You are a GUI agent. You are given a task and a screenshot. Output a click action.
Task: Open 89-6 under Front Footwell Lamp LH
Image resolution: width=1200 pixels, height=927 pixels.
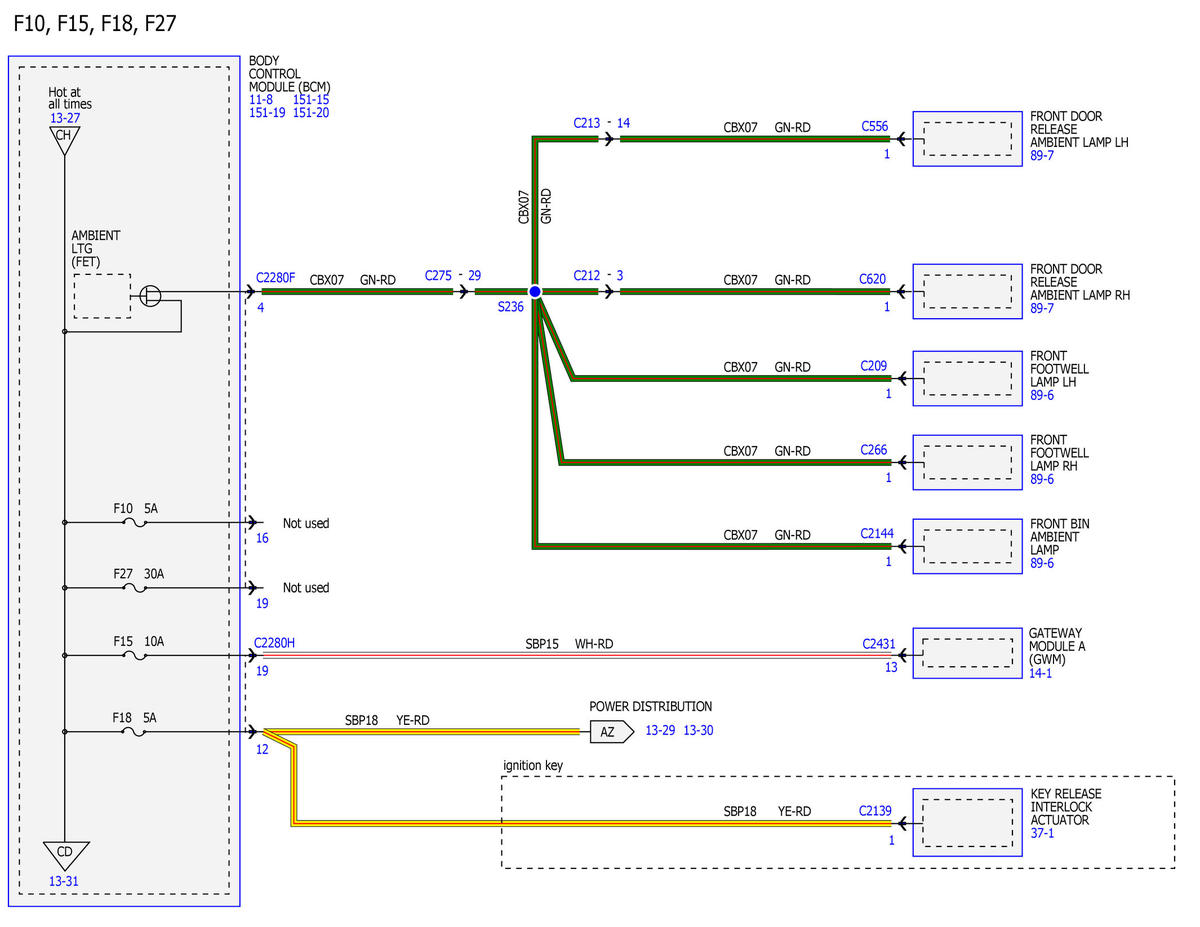pyautogui.click(x=1042, y=395)
